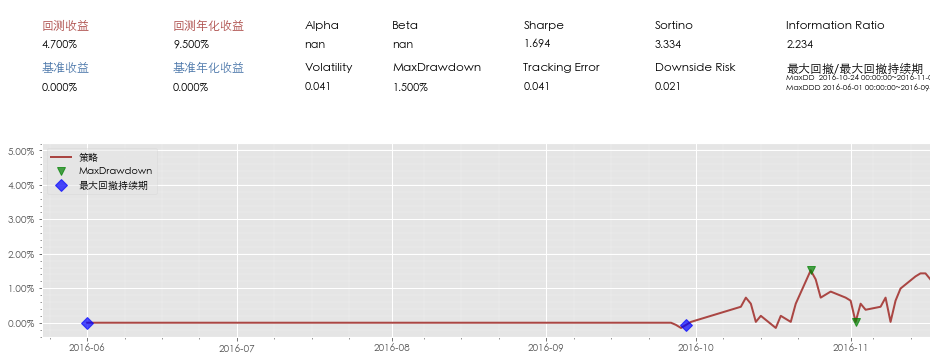Click the blue diamond legend icon
The image size is (930, 360).
coord(61,186)
